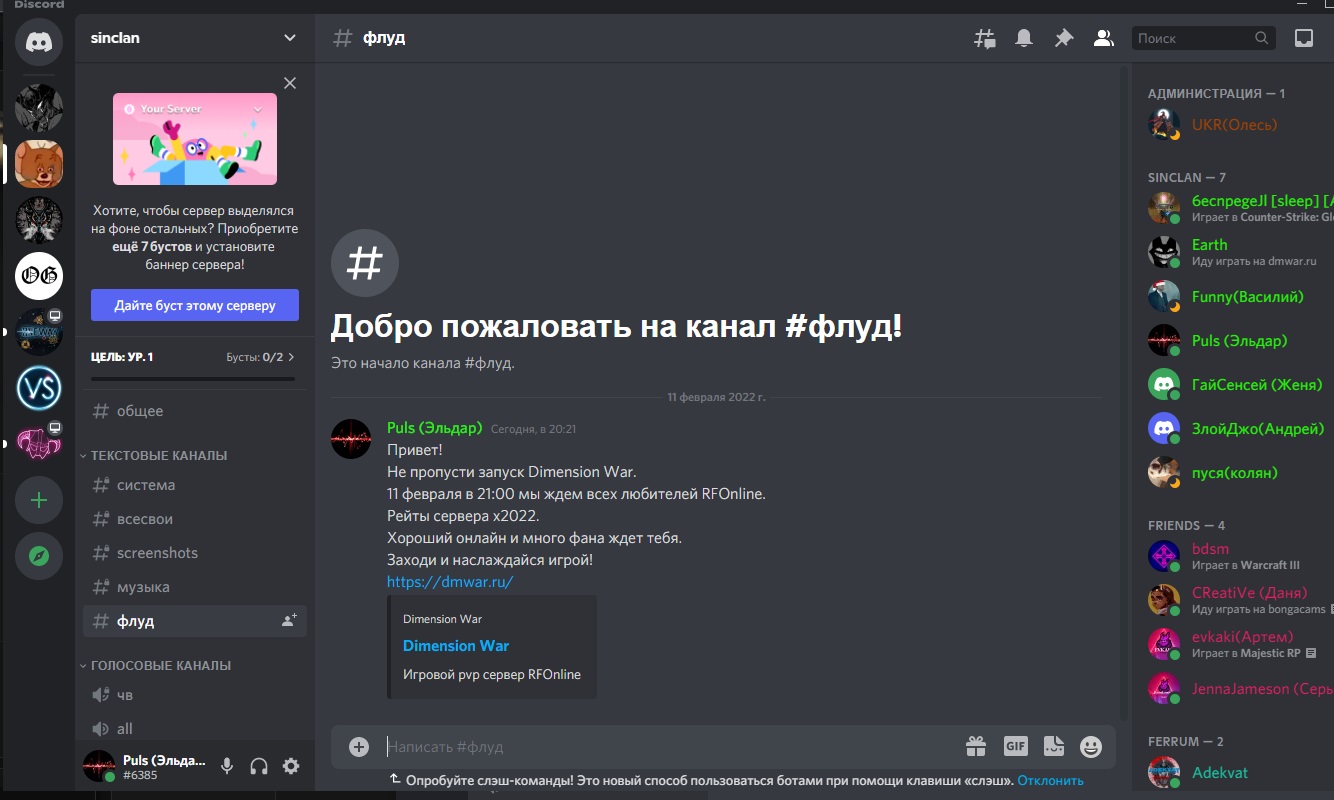Open the pink creature server icon
This screenshot has height=800, width=1334.
[x=39, y=444]
